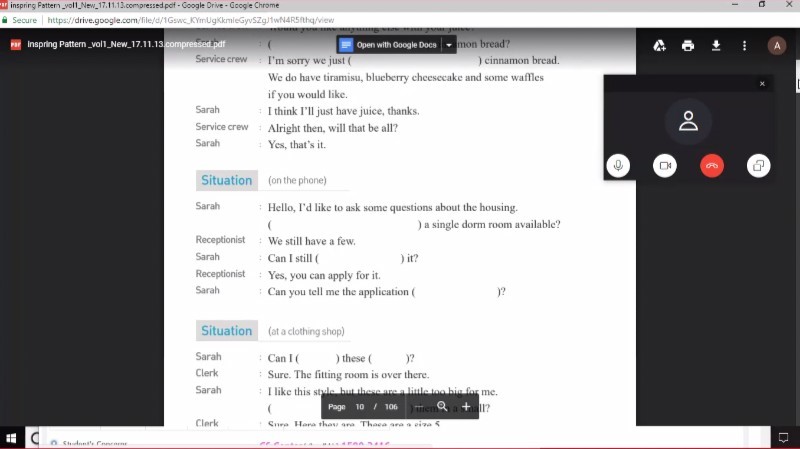Zoom out with the minus button
The height and width of the screenshot is (449, 800).
[418, 407]
